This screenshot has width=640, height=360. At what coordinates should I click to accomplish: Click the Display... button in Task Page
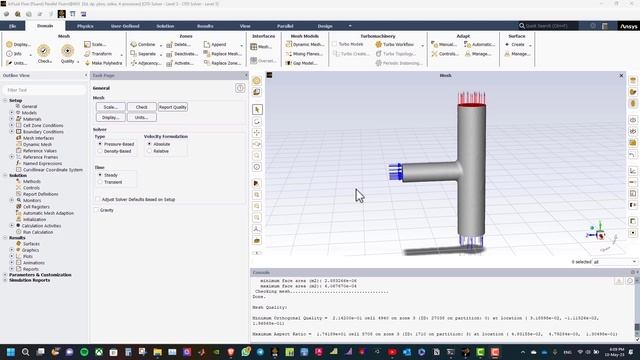pos(111,118)
